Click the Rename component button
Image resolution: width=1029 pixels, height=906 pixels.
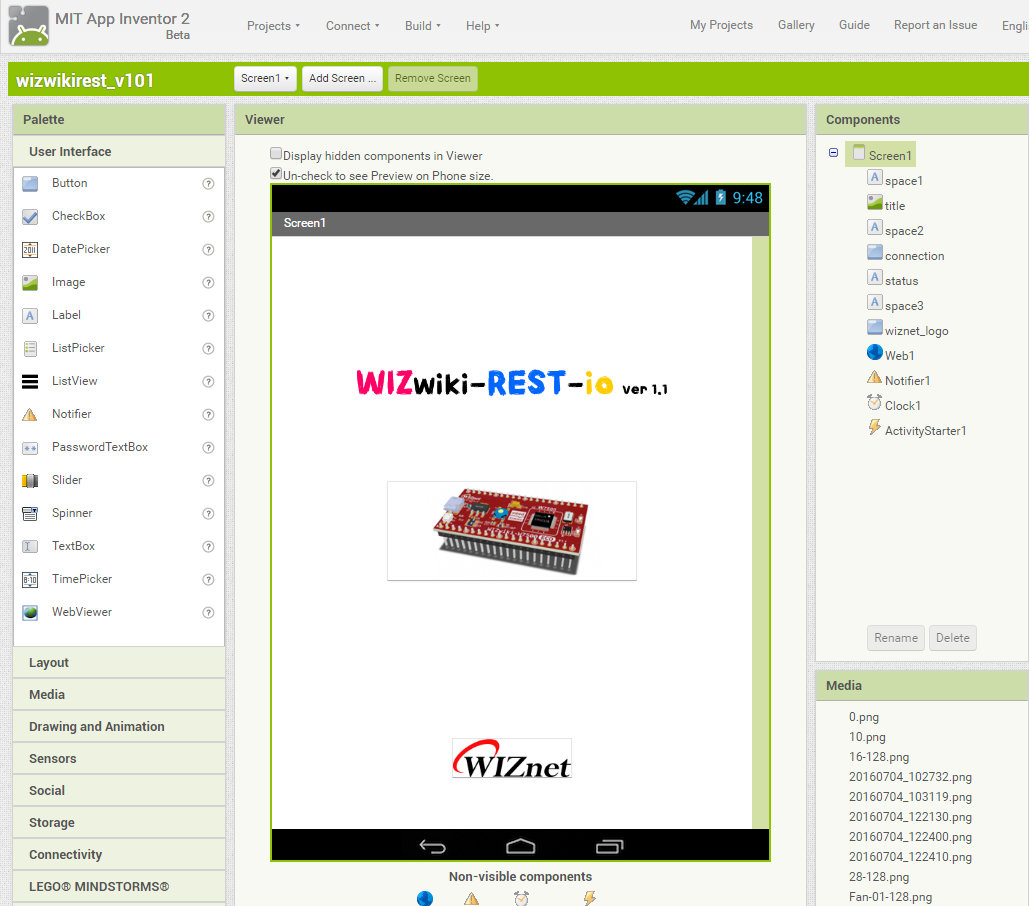coord(896,638)
